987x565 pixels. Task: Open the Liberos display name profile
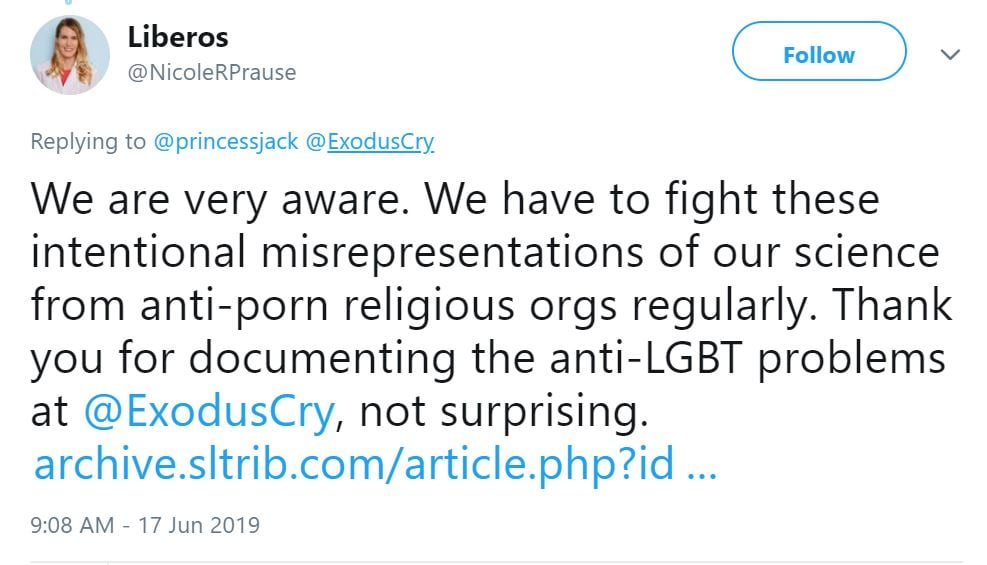pyautogui.click(x=178, y=37)
